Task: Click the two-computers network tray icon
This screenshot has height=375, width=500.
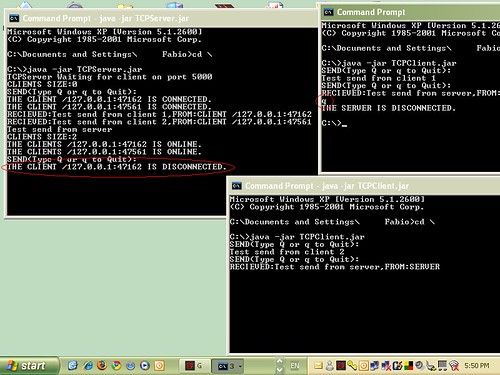Action: tap(374, 366)
